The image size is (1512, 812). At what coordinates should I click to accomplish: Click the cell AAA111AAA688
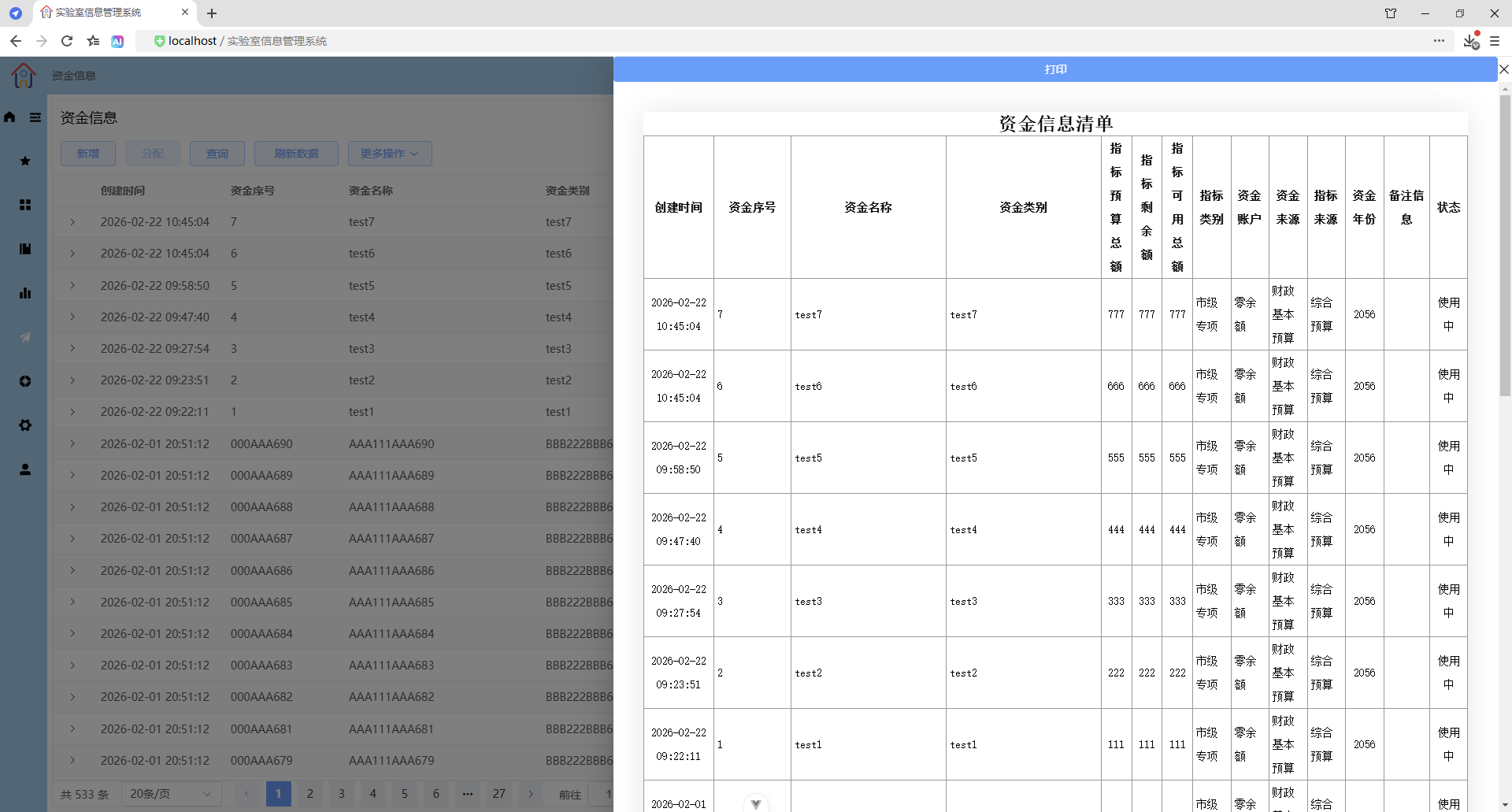pyautogui.click(x=391, y=507)
